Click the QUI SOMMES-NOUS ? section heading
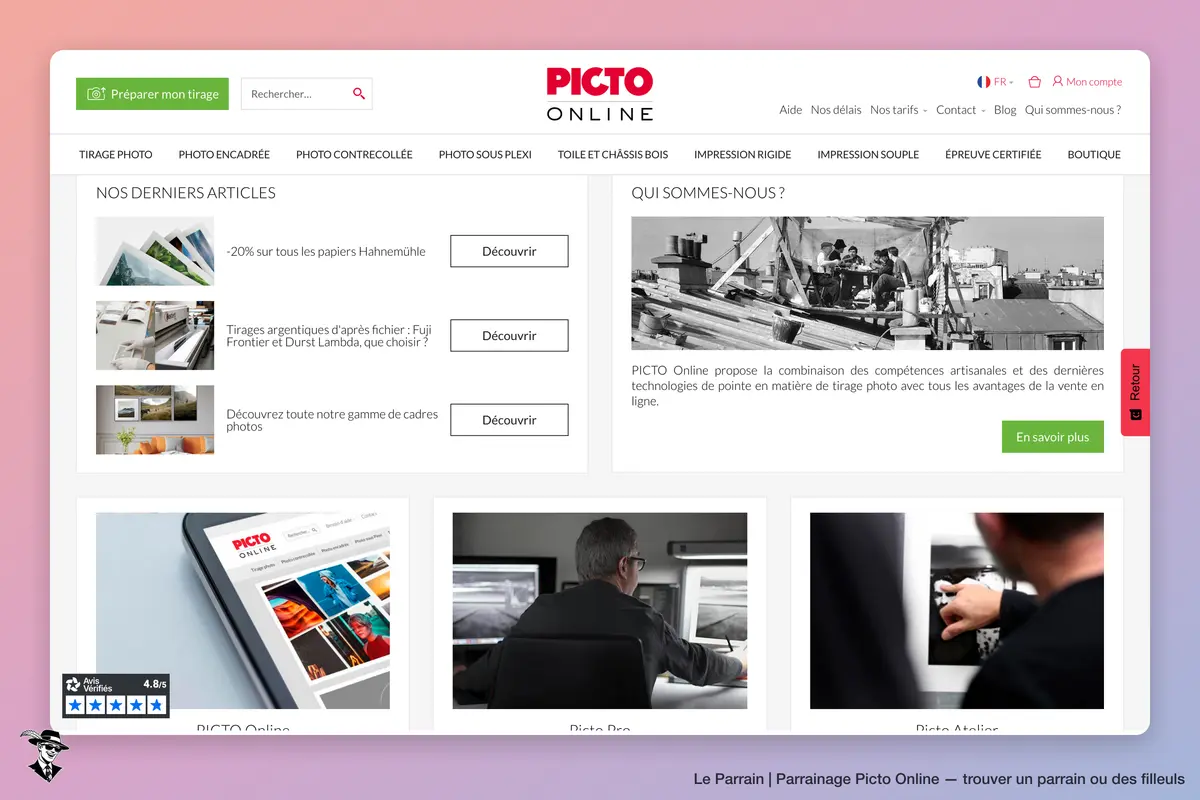 708,193
